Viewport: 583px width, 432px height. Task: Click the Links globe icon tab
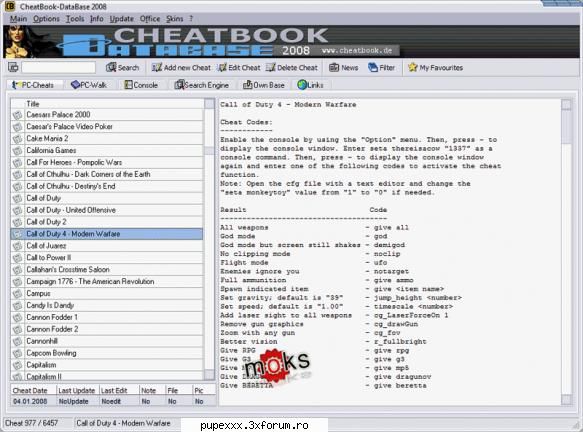click(302, 85)
